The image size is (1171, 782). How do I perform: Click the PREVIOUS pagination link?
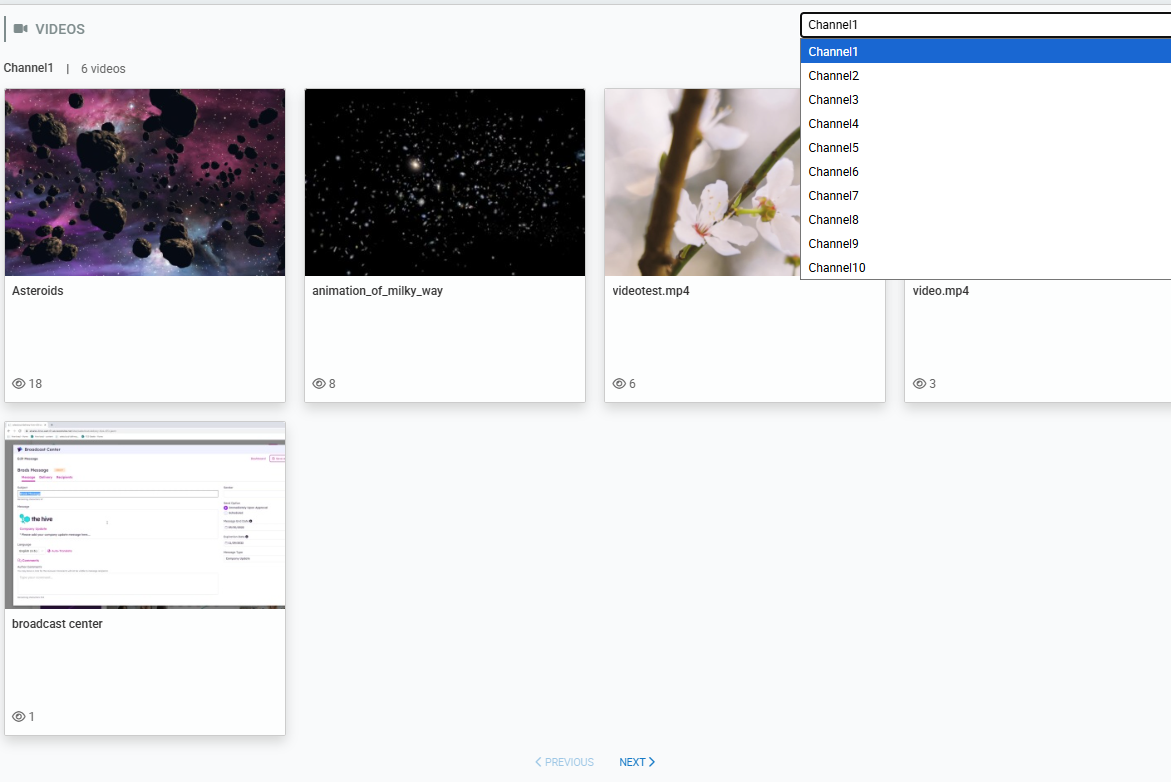pos(565,762)
